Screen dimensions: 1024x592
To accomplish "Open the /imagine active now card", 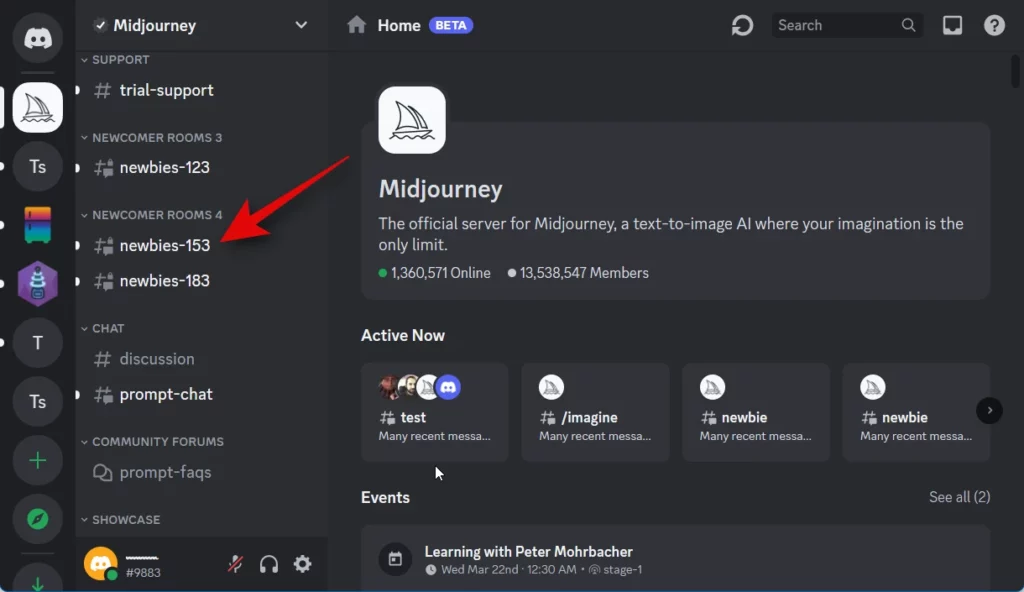I will [x=595, y=412].
